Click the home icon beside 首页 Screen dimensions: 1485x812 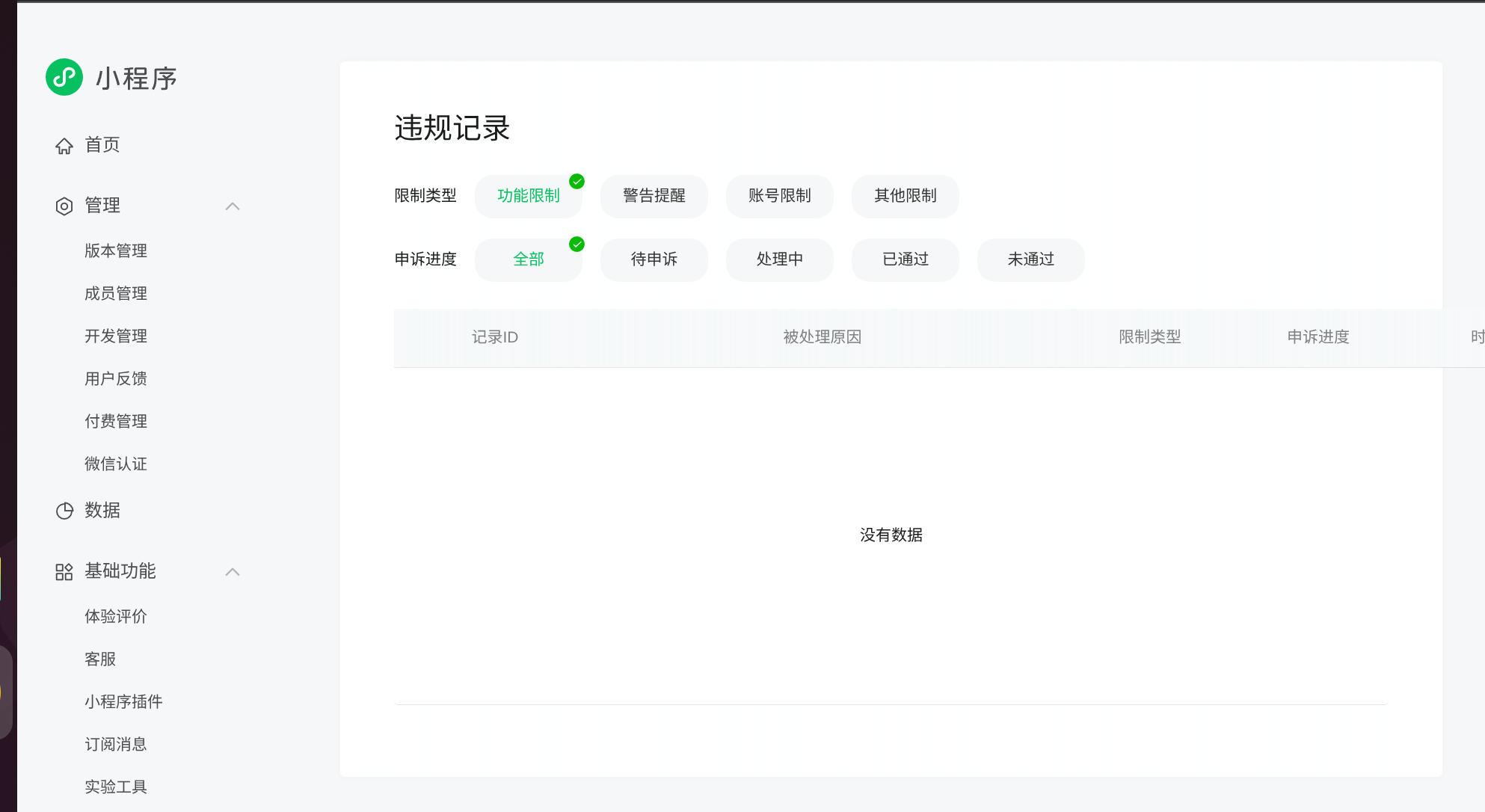64,146
